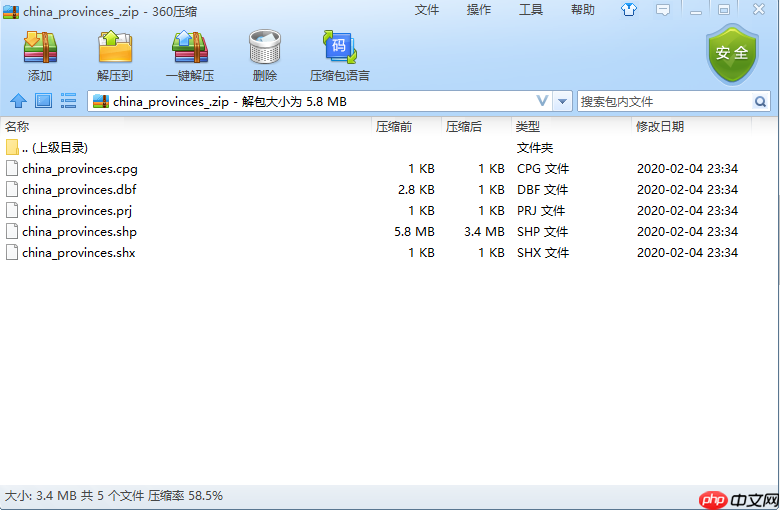Go up one level with blue arrow

pos(18,101)
